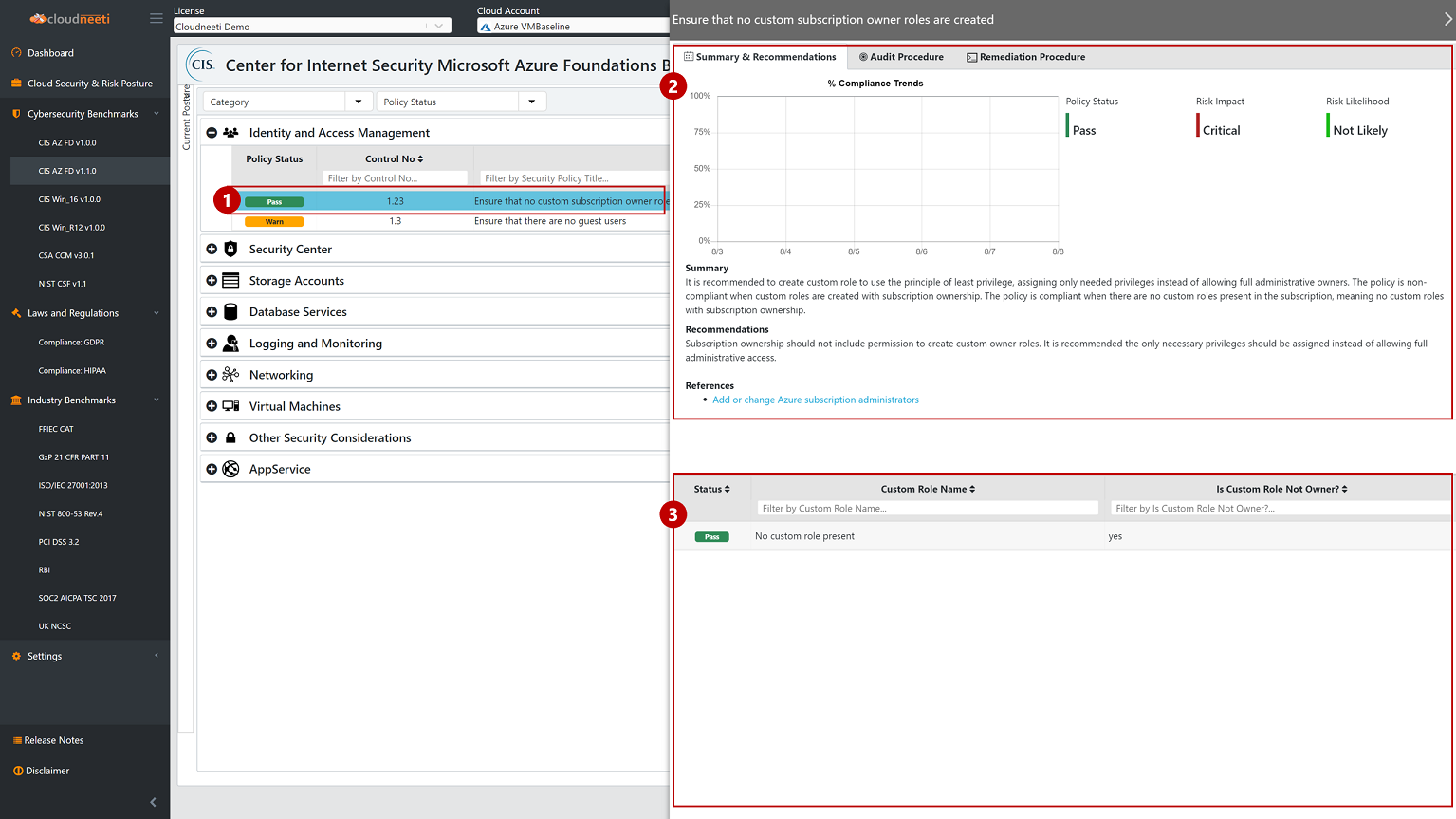This screenshot has width=1456, height=819.
Task: Click the Filter by Control No field
Action: point(395,178)
